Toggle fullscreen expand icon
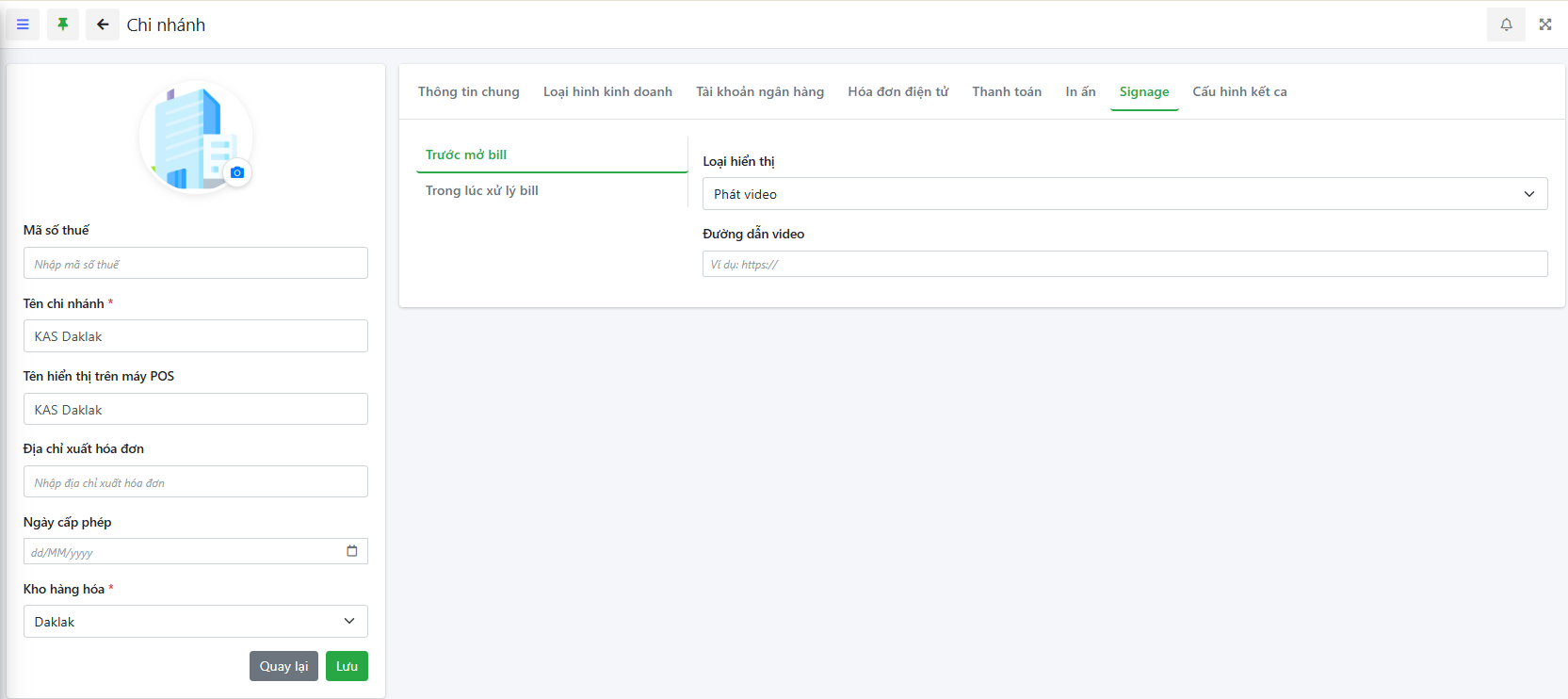 coord(1545,24)
